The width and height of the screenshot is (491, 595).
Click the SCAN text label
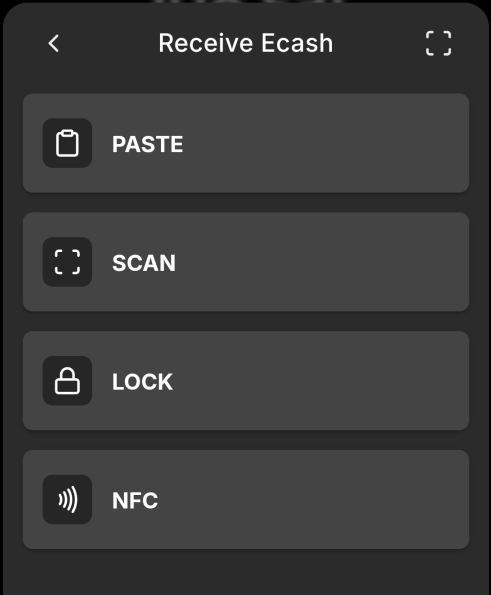coord(144,263)
